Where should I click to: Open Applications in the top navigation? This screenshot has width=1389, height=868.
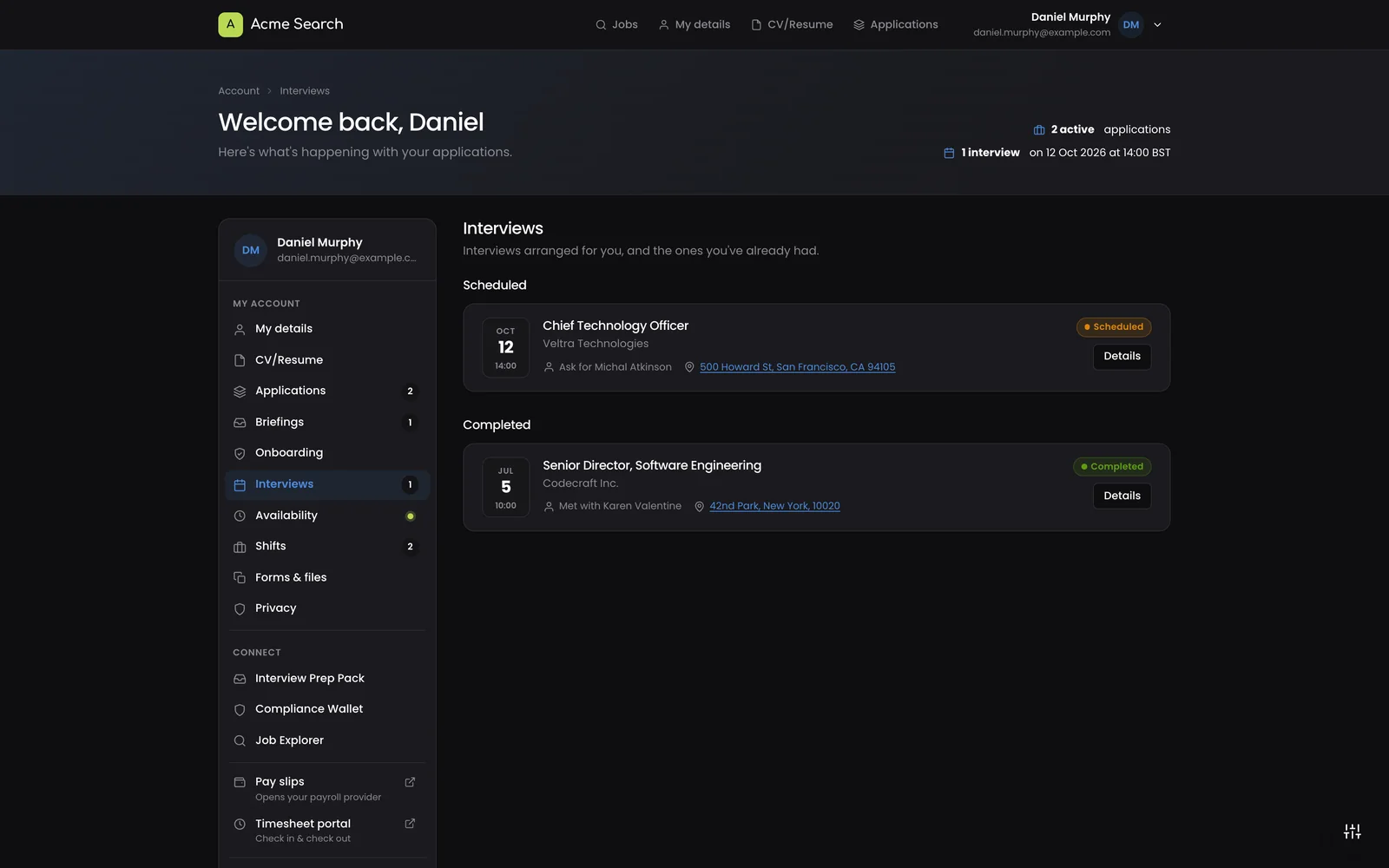[896, 24]
